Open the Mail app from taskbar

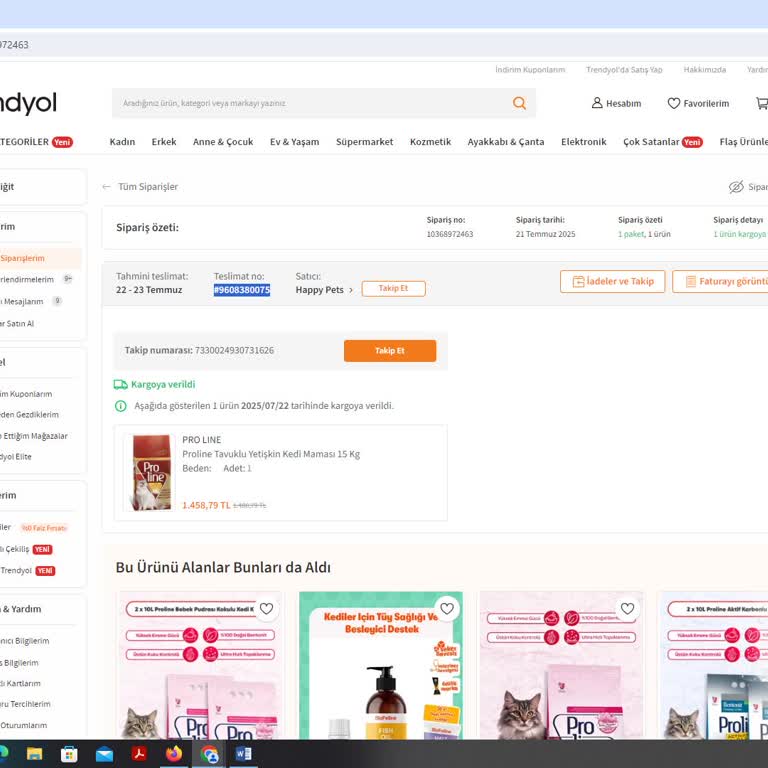click(x=104, y=754)
